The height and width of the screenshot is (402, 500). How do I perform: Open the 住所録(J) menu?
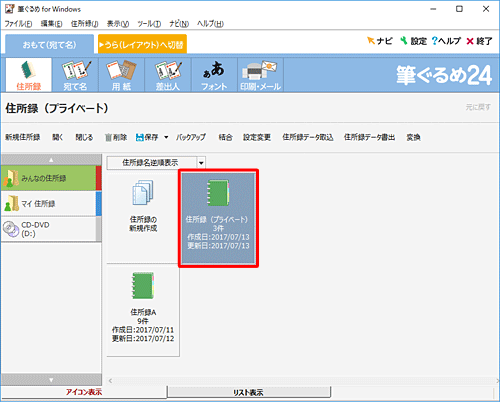click(x=85, y=24)
